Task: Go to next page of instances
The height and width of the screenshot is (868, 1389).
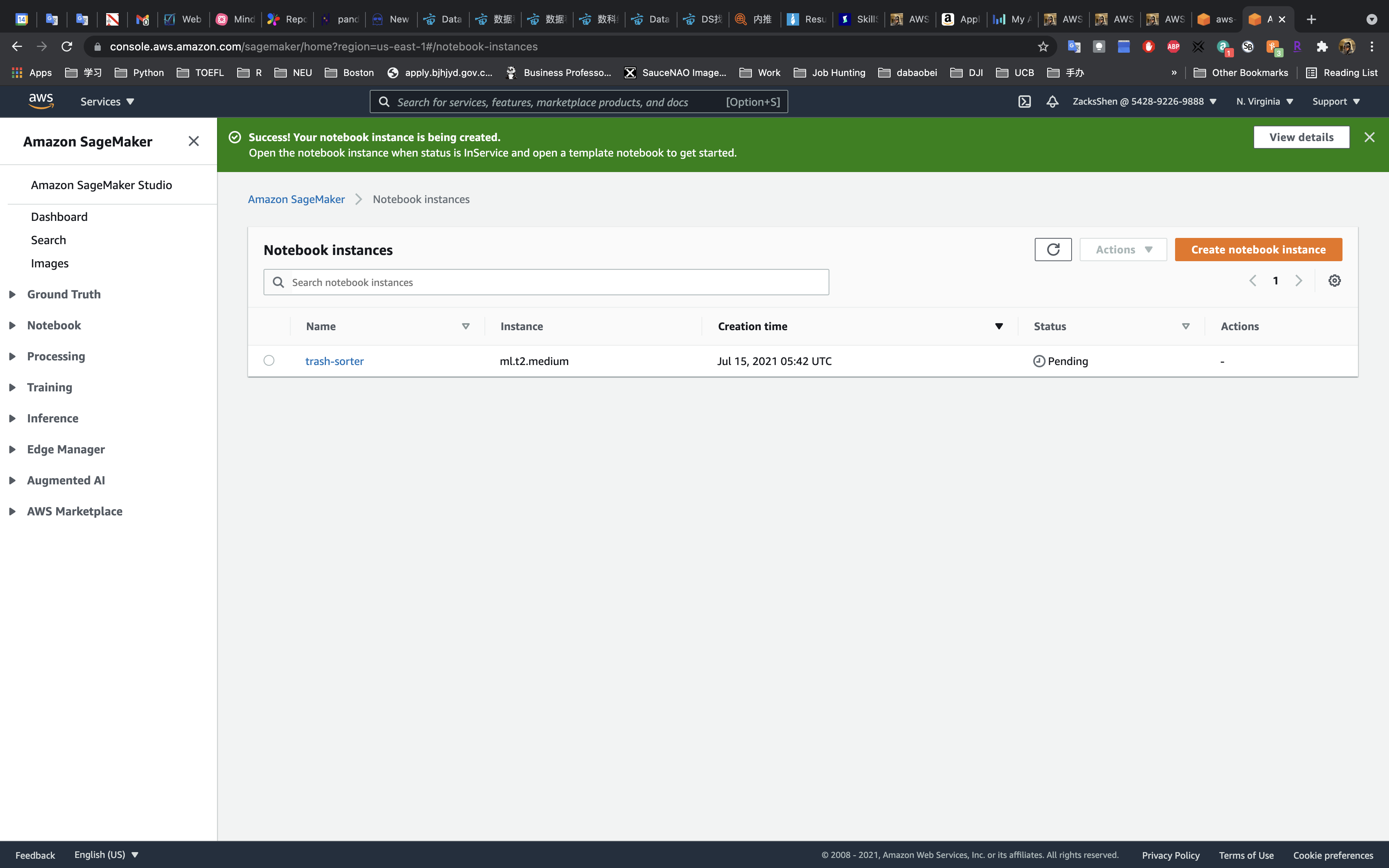Action: (1299, 281)
